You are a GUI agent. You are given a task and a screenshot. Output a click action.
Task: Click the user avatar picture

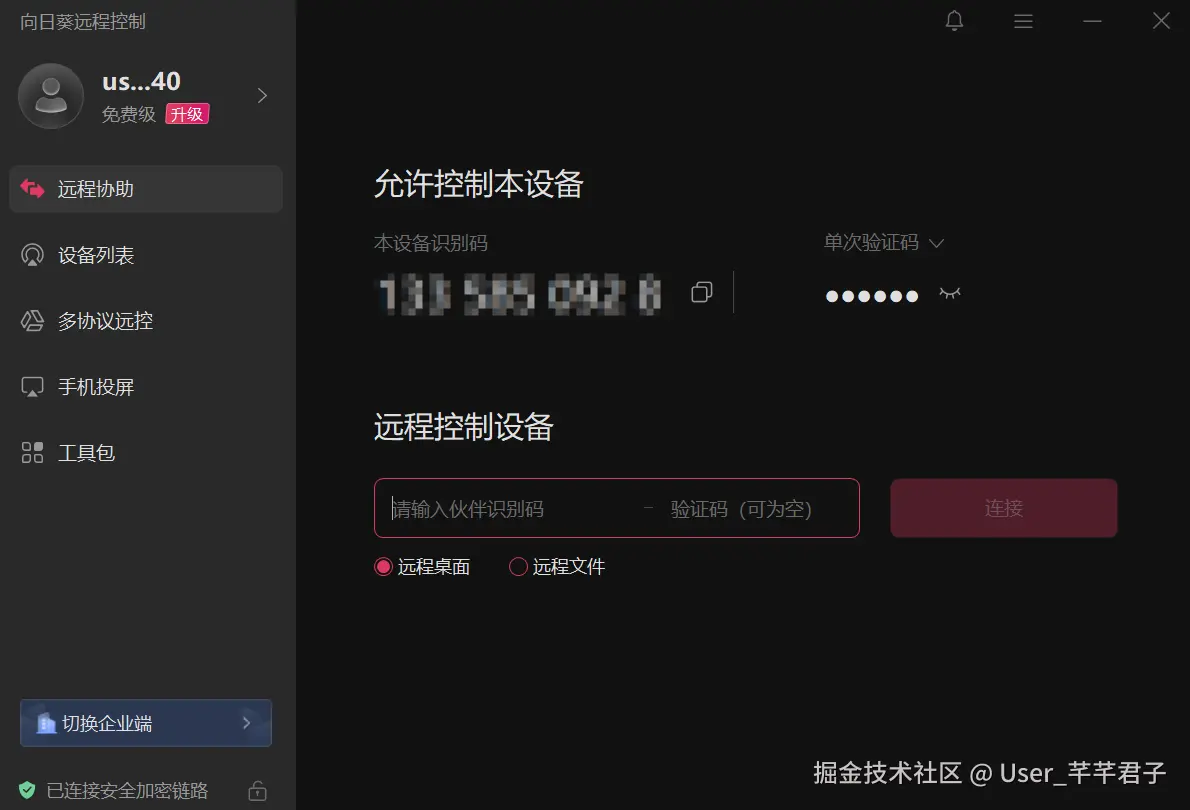coord(51,96)
